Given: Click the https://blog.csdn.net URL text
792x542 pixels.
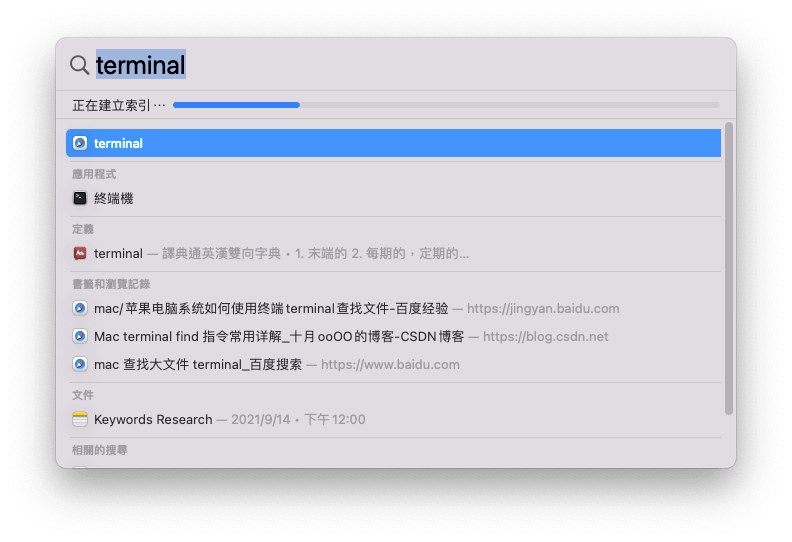Looking at the screenshot, I should pos(546,336).
